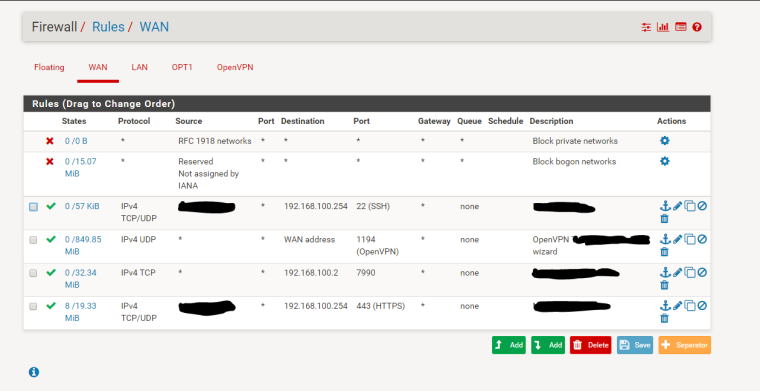Open the related log entries icon

coord(681,27)
